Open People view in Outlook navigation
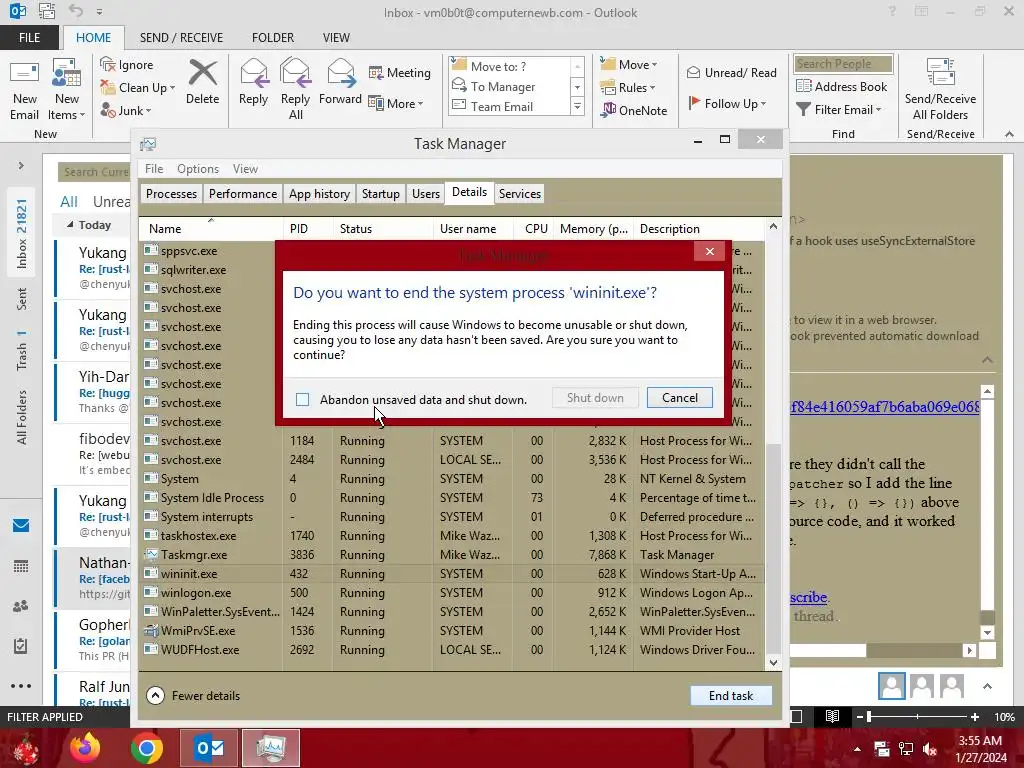1024x768 pixels. [21, 606]
